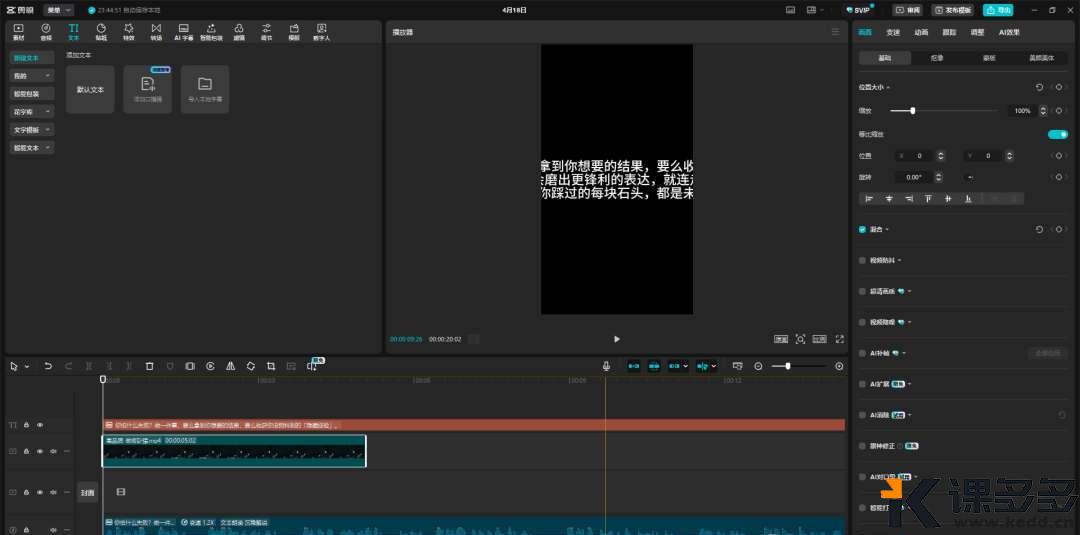
Task: Open the selection tool mode dropdown arrow
Action: point(27,367)
